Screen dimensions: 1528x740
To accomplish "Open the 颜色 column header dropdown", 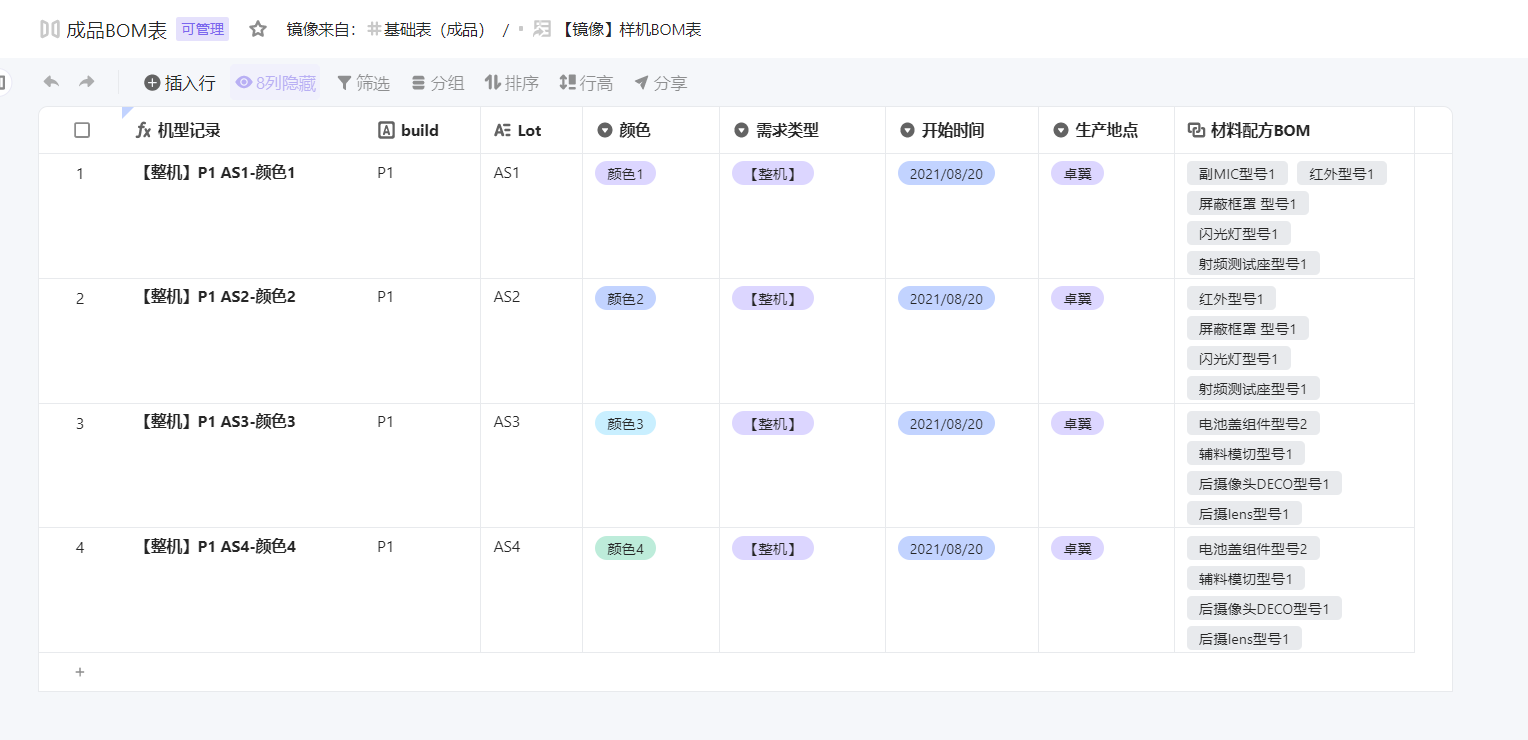I will [x=605, y=130].
